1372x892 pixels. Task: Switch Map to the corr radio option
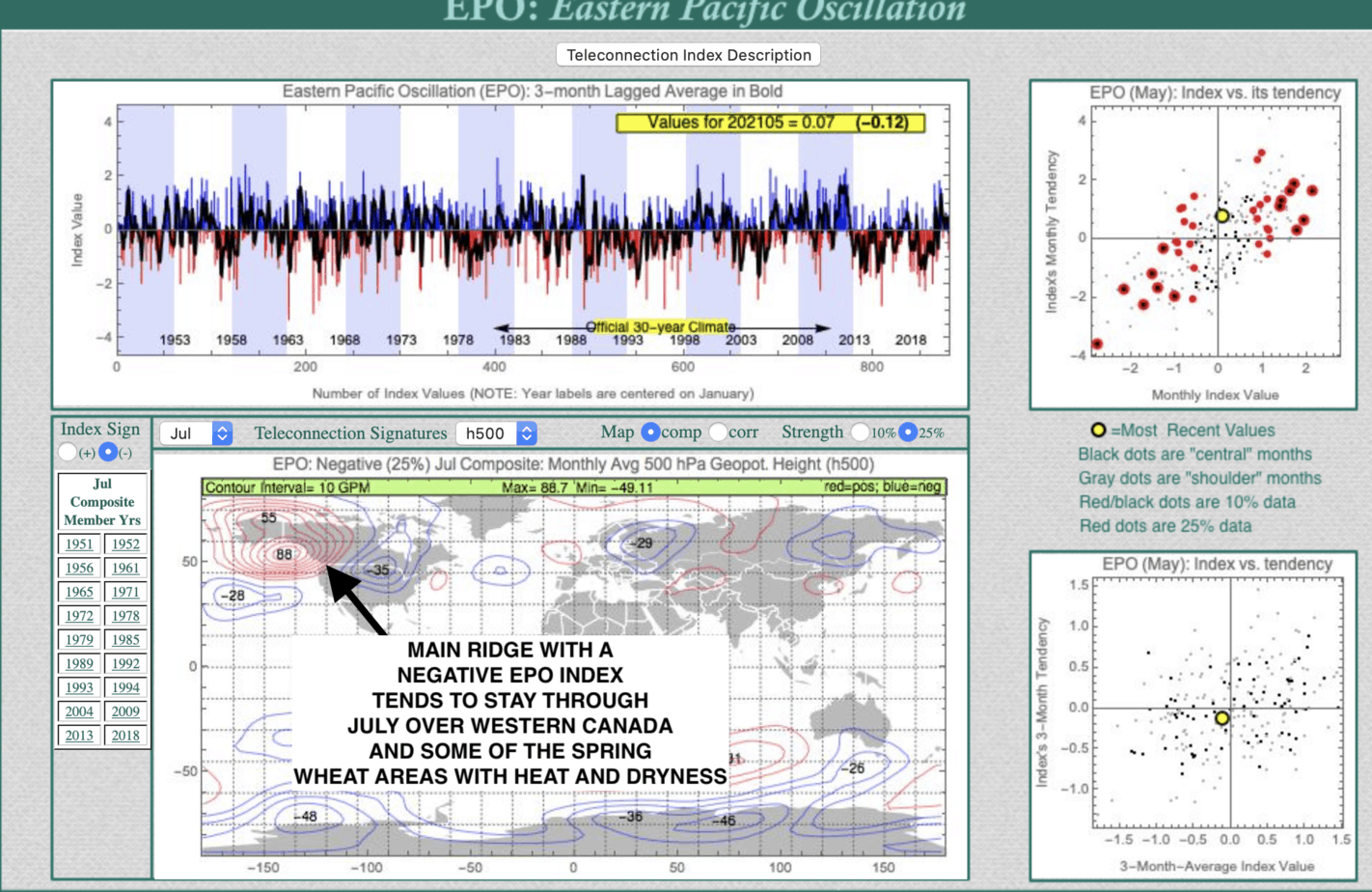718,432
